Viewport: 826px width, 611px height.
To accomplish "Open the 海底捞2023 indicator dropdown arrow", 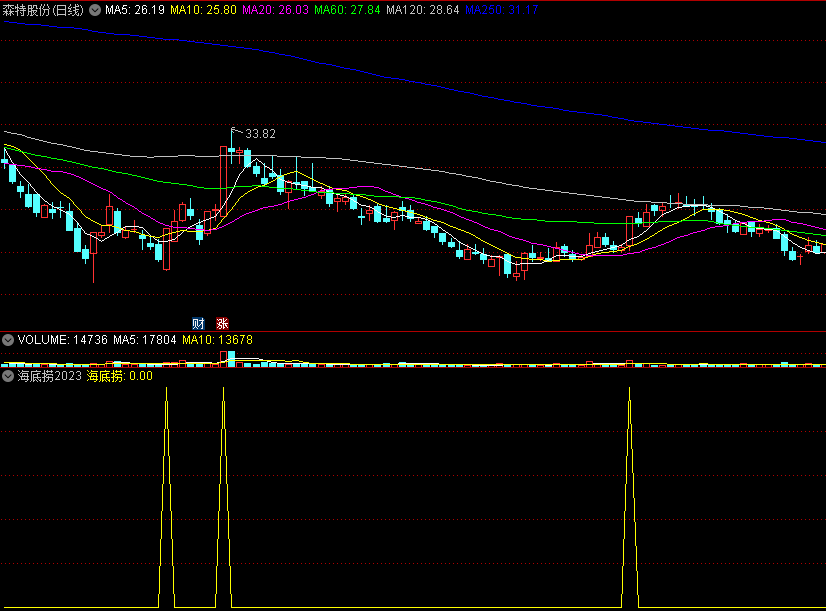I will [8, 376].
